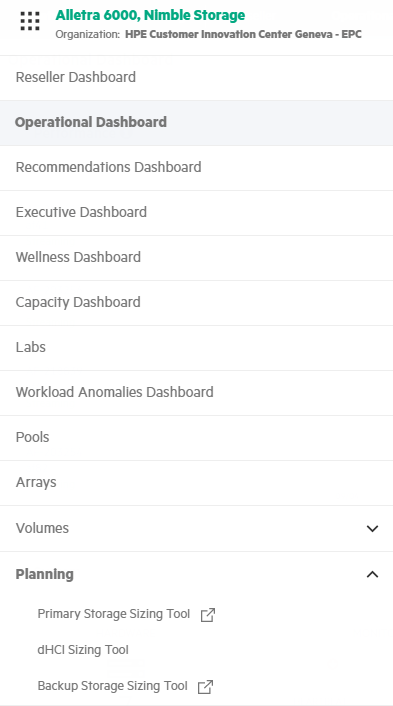This screenshot has width=393, height=706.
Task: Collapse the Planning section chevron
Action: pos(372,574)
